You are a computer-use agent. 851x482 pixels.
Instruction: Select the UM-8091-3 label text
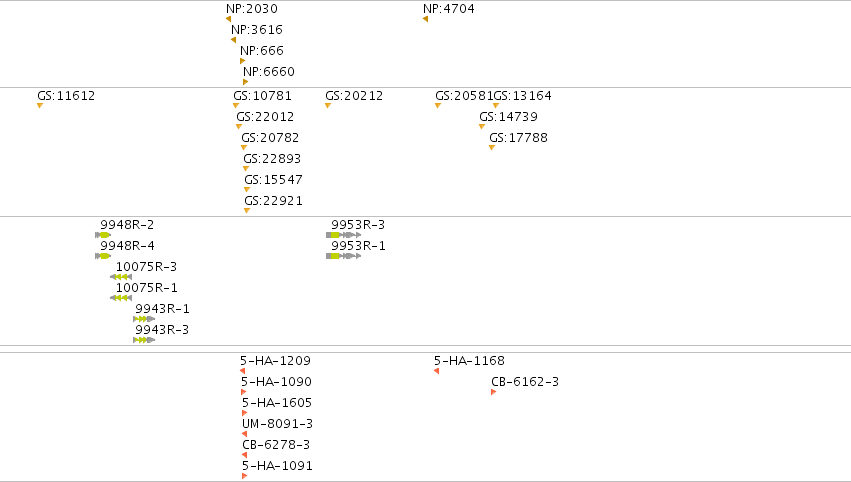(x=277, y=424)
